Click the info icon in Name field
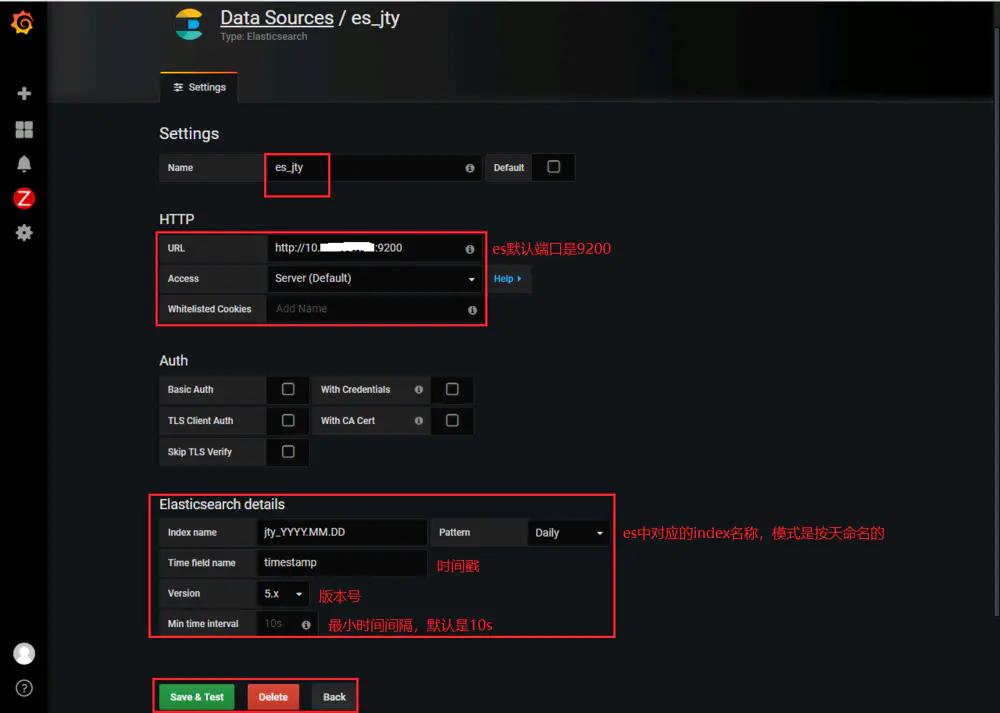The width and height of the screenshot is (1000, 713). pos(470,168)
